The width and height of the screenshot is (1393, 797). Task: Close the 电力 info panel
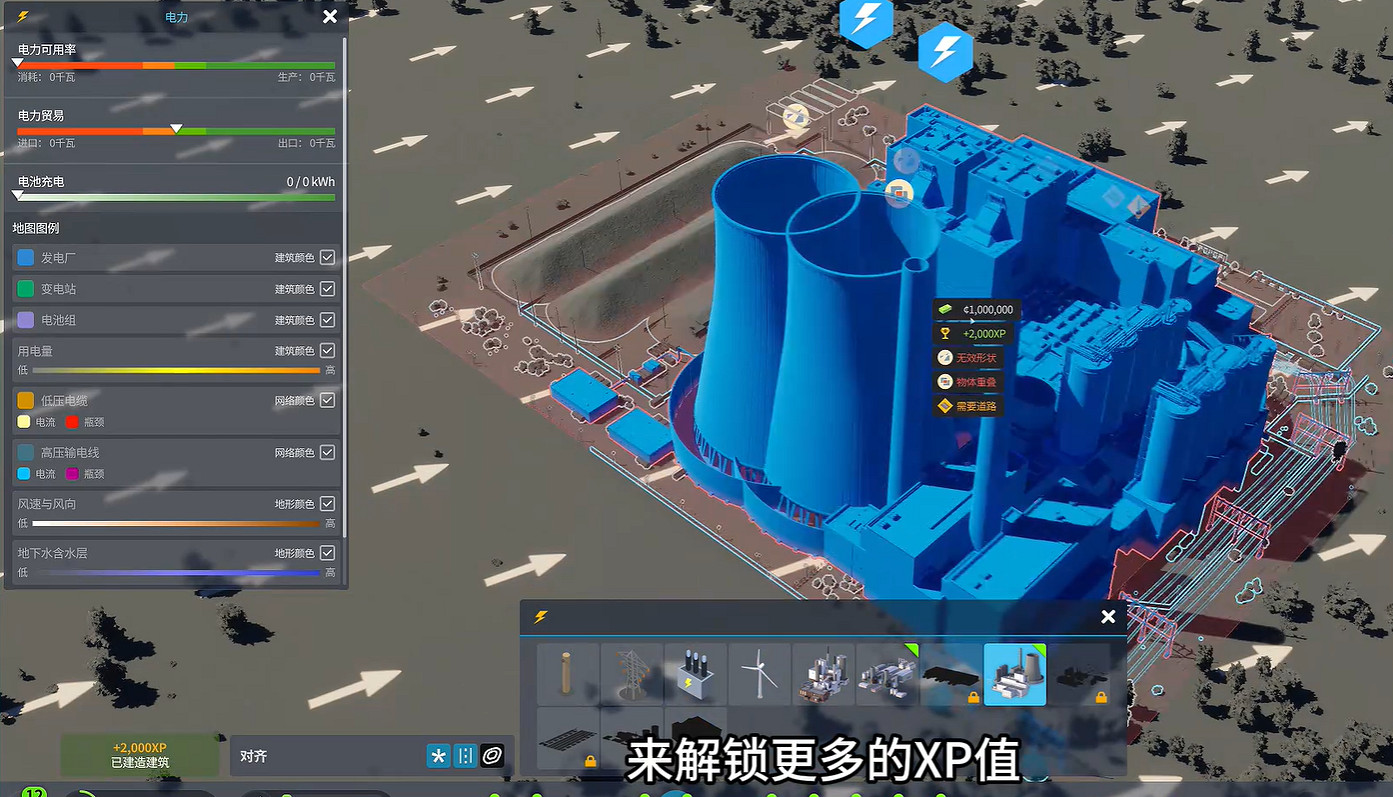pyautogui.click(x=329, y=16)
